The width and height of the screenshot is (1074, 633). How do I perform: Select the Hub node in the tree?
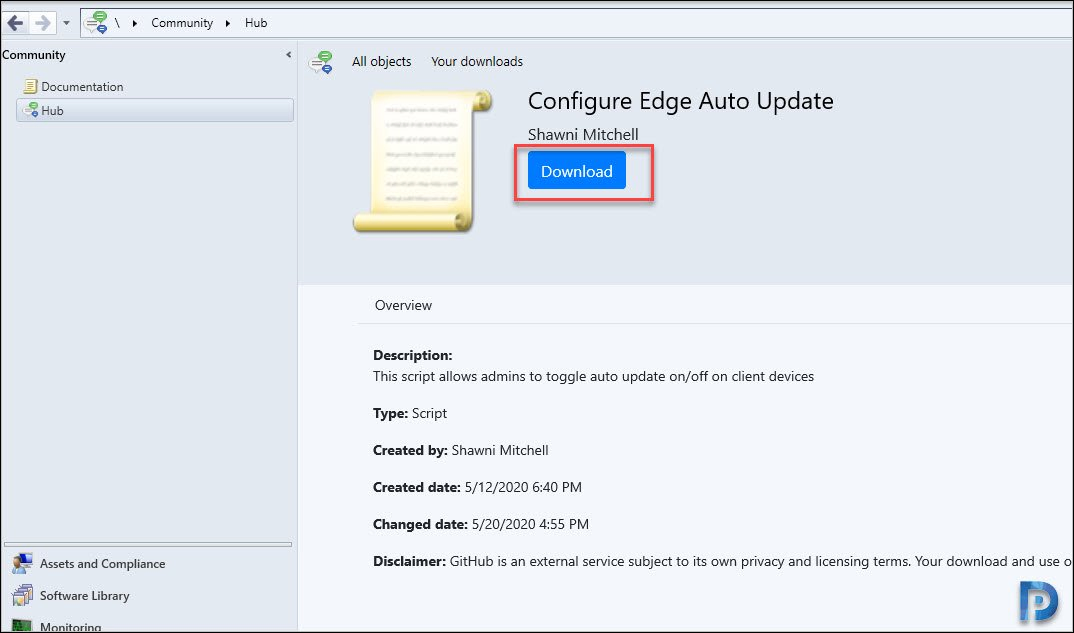(155, 110)
